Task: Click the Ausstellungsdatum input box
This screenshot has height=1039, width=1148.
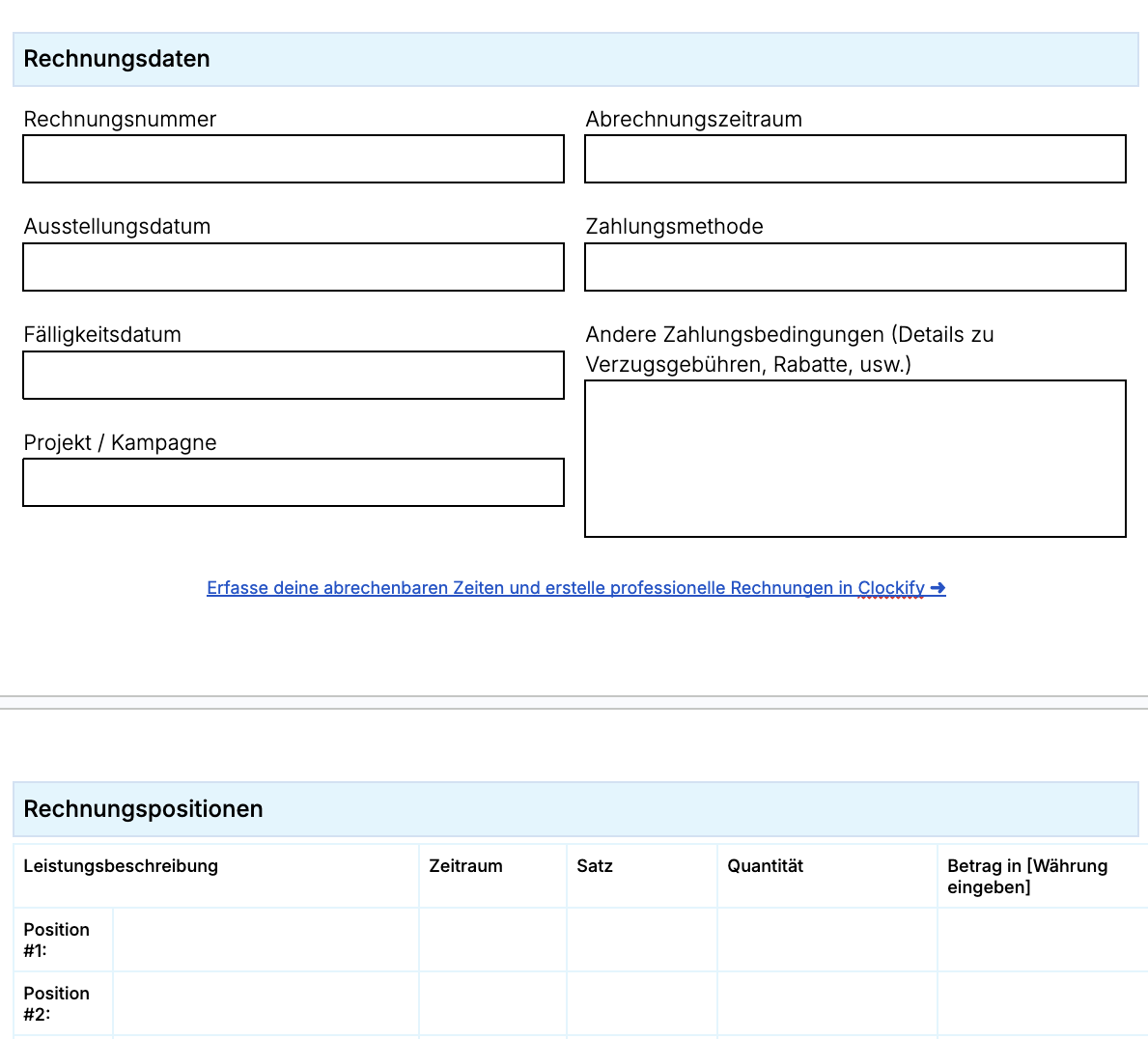Action: pyautogui.click(x=294, y=267)
